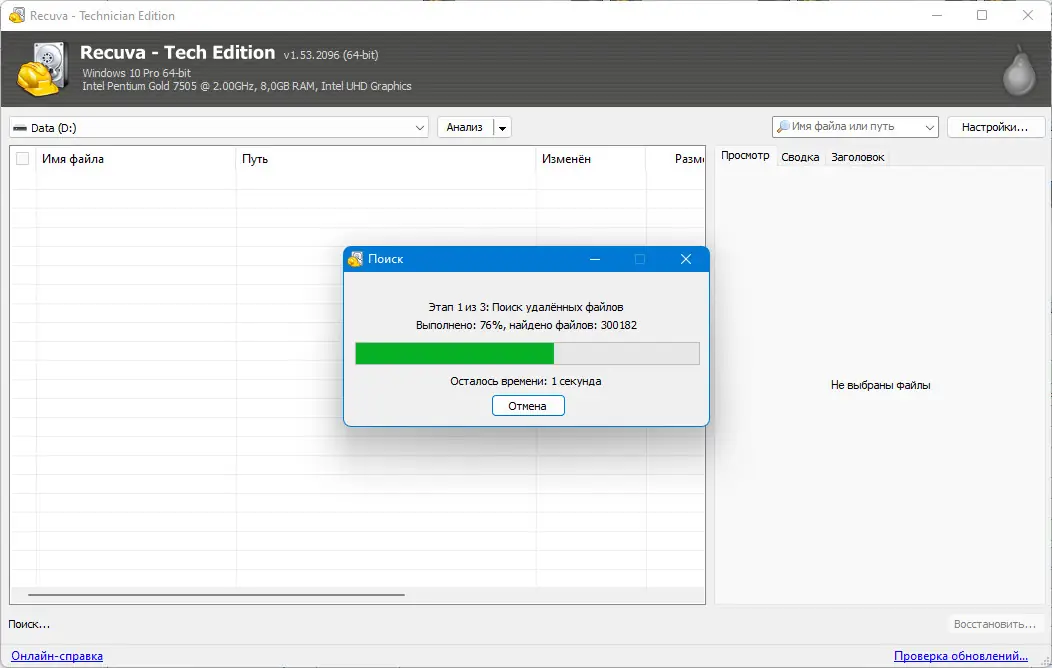Open the file name filter dropdown arrow
Image resolution: width=1052 pixels, height=668 pixels.
click(930, 127)
